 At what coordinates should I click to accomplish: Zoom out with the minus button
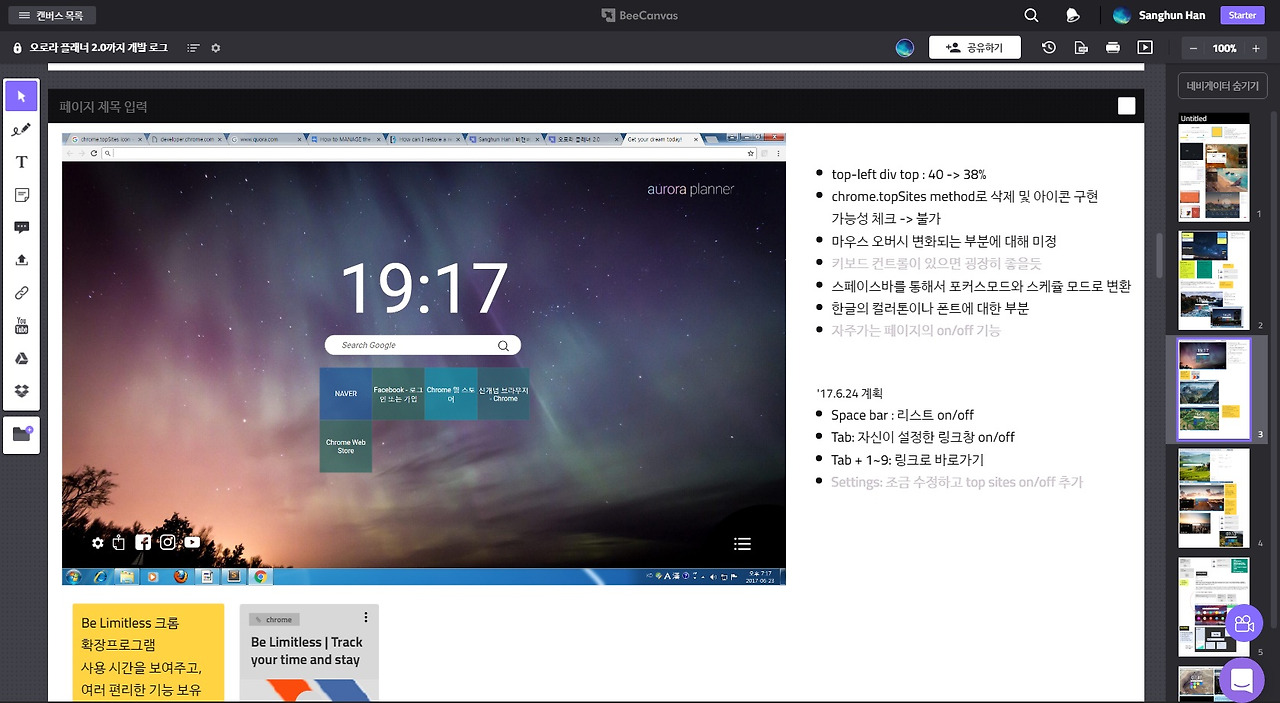pos(1193,48)
